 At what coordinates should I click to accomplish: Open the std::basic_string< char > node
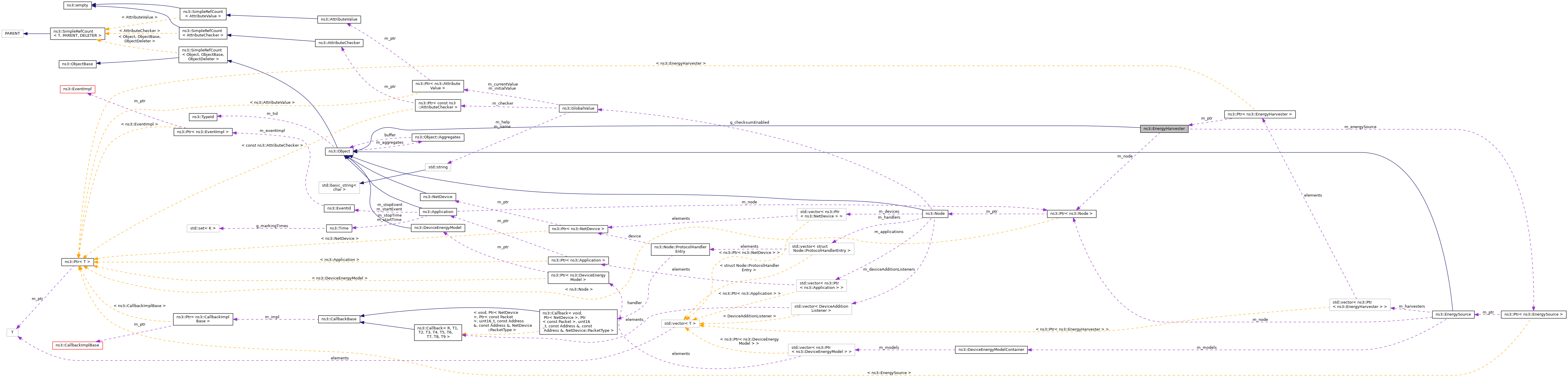(339, 187)
